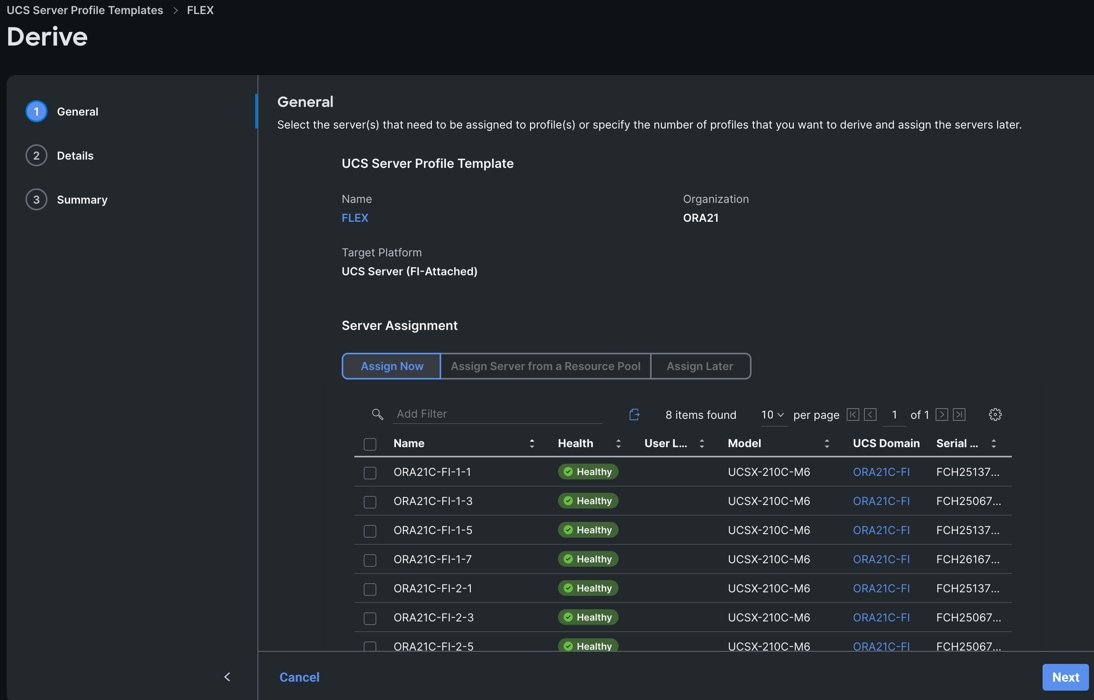
Task: Click server name ORA21C-FI-1-1
Action: point(432,472)
